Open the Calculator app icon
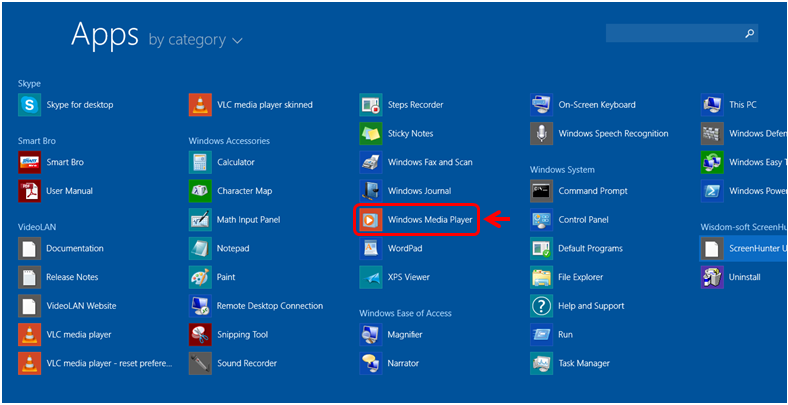Image resolution: width=788 pixels, height=405 pixels. pyautogui.click(x=200, y=162)
